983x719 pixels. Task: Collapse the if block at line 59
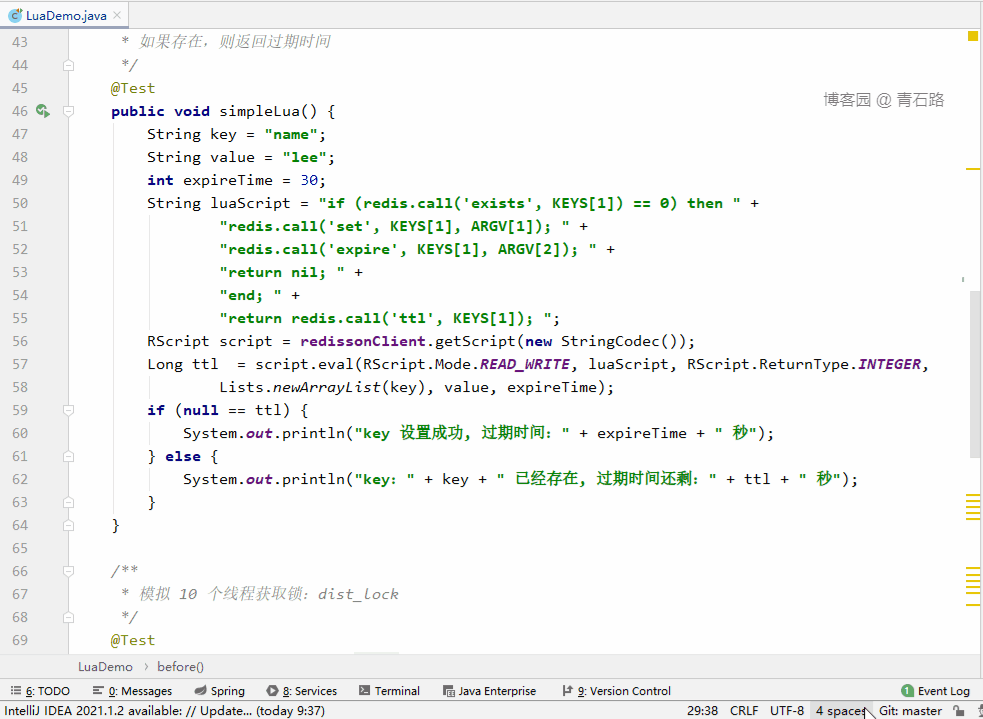[x=68, y=410]
